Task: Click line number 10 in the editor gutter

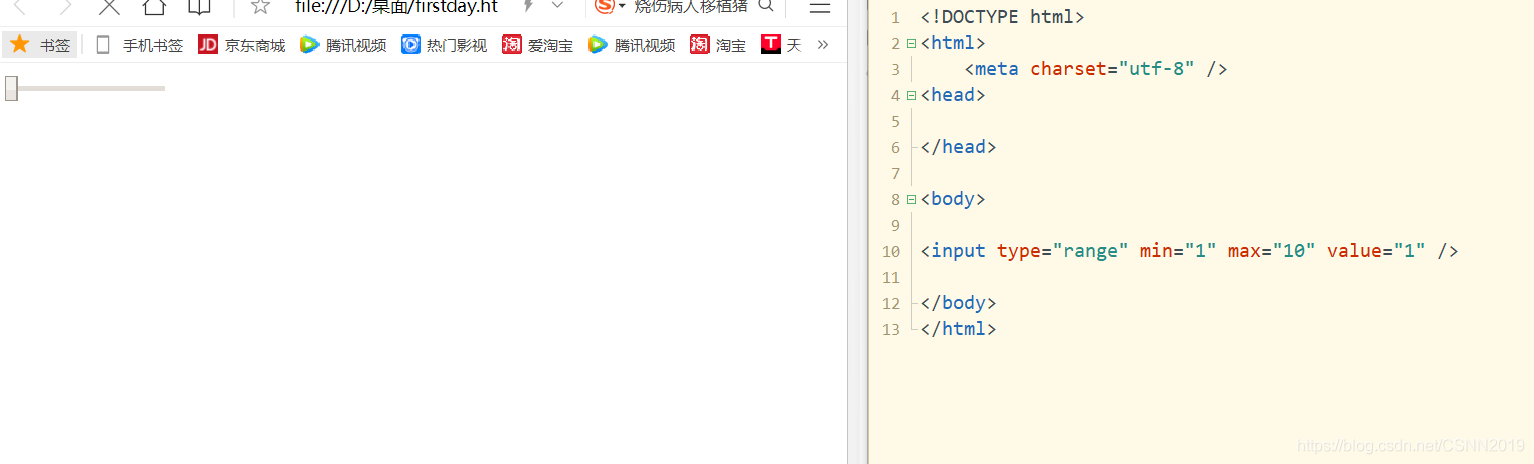Action: 890,251
